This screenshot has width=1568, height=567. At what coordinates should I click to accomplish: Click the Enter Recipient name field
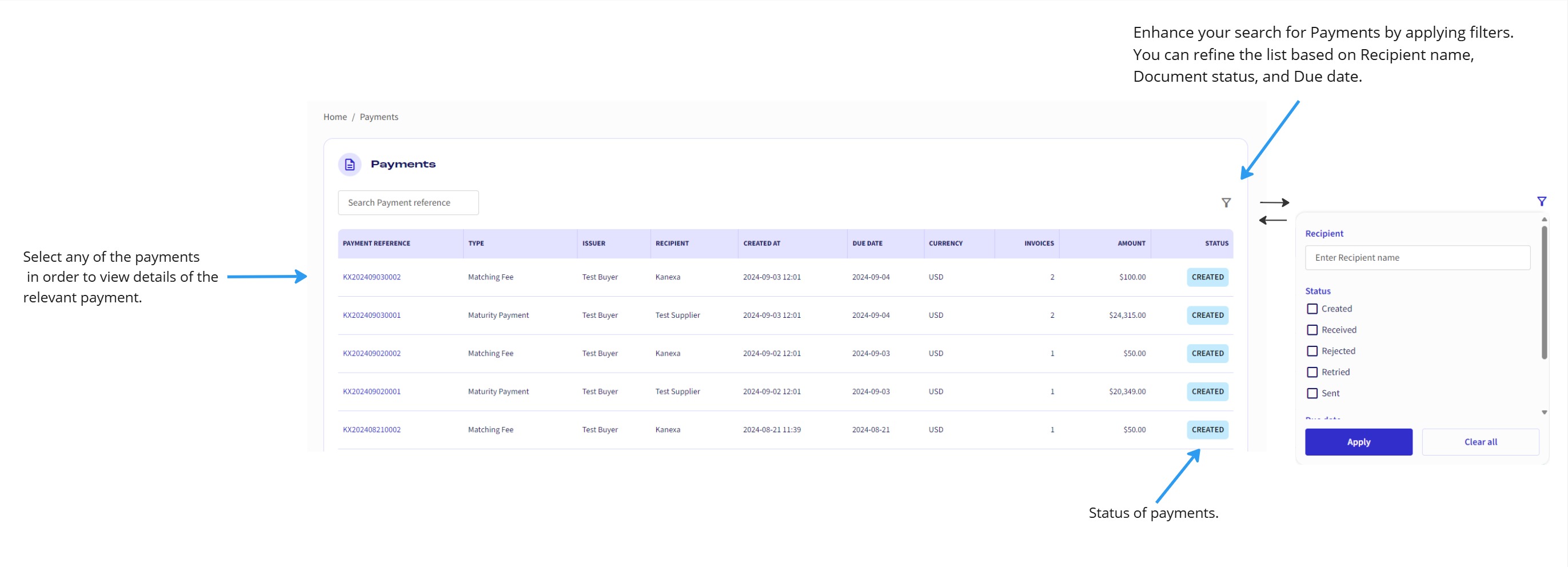(x=1417, y=257)
